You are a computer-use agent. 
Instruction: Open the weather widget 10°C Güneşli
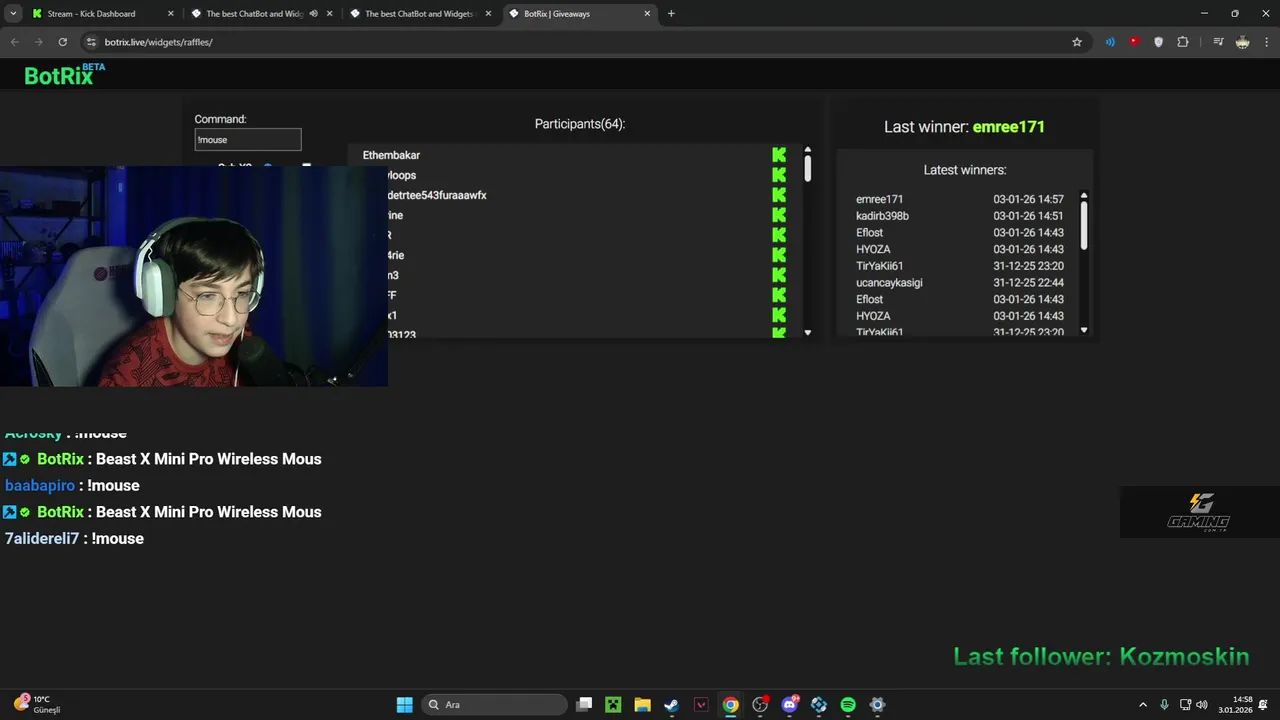(x=37, y=705)
